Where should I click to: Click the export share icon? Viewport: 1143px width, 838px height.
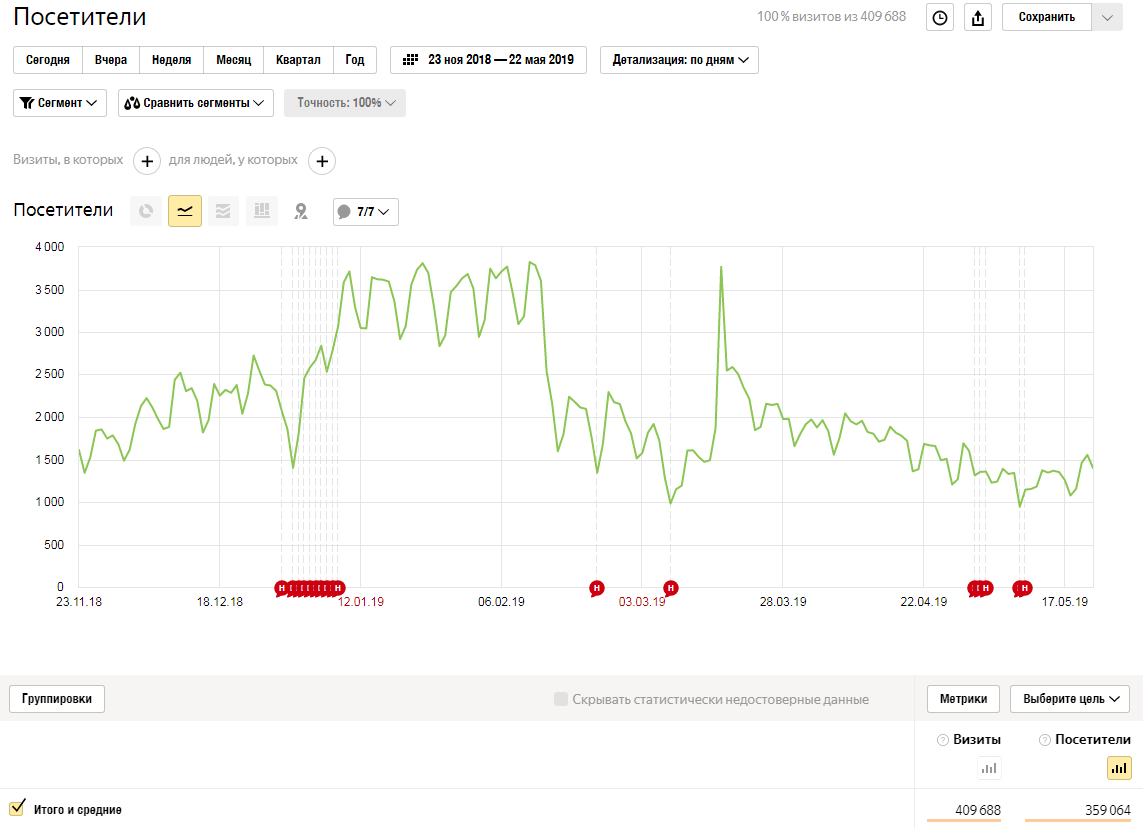[x=978, y=17]
